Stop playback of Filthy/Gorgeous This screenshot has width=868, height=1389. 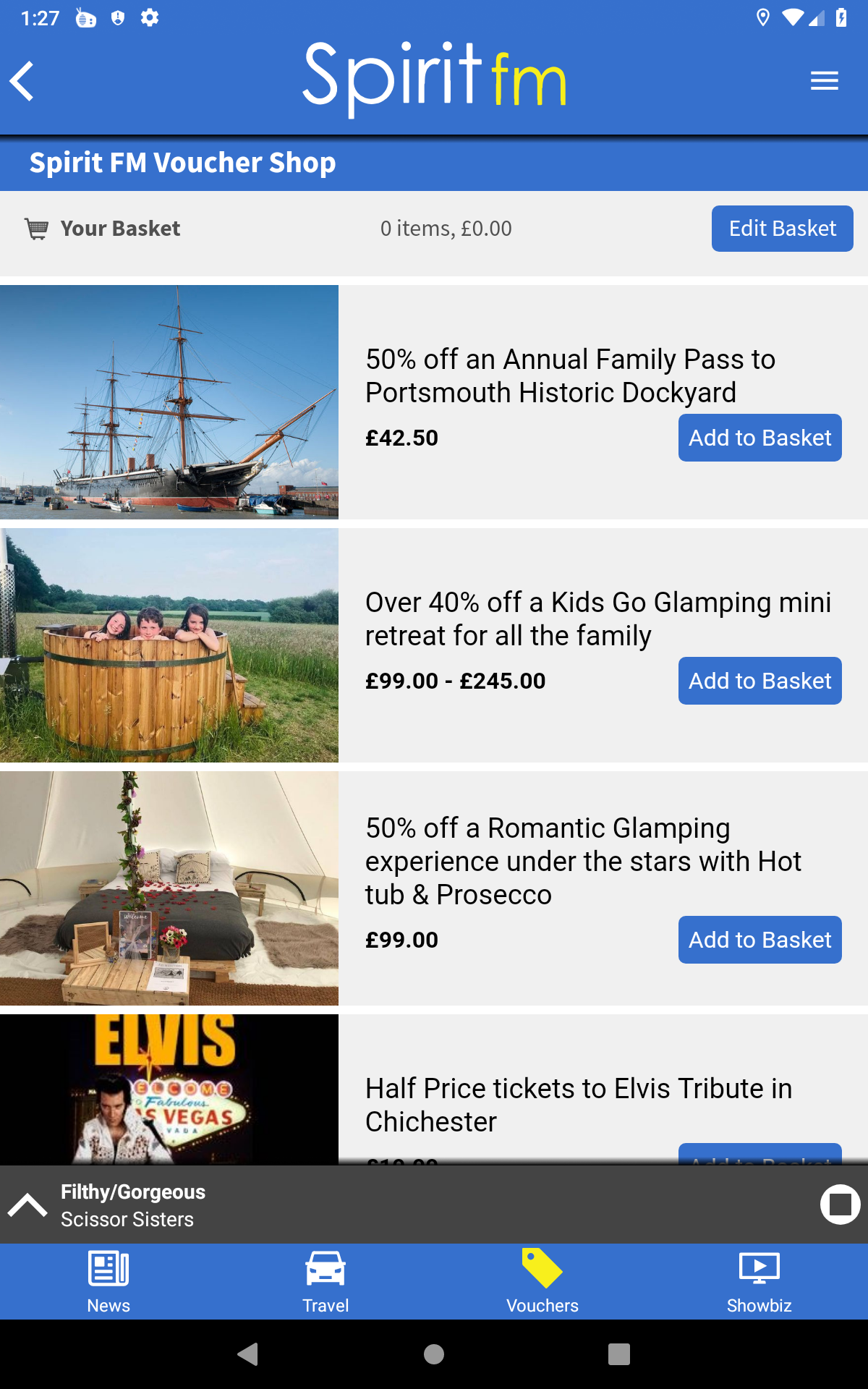tap(840, 1205)
